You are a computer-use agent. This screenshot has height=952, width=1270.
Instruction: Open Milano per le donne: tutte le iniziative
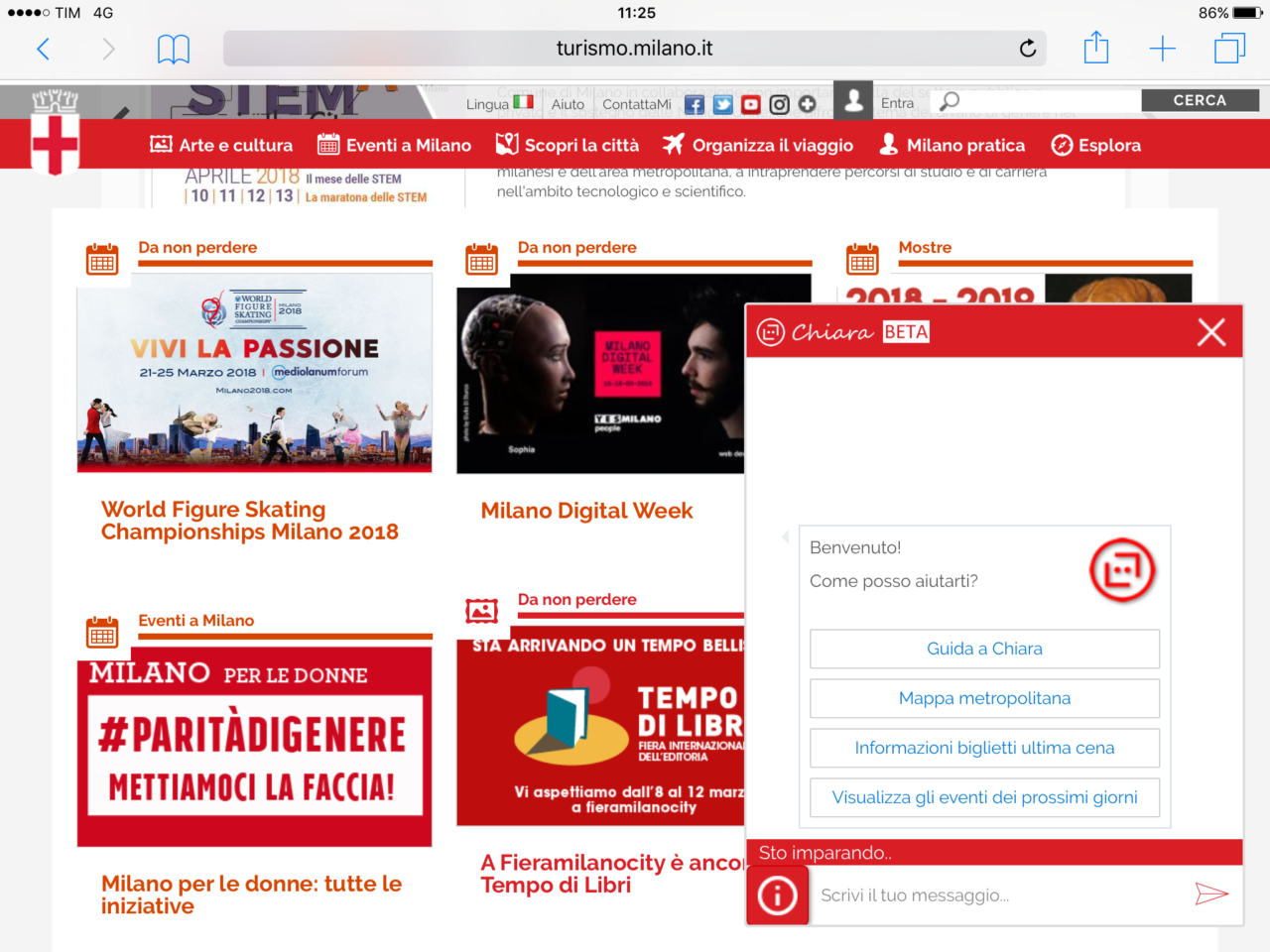click(x=252, y=894)
